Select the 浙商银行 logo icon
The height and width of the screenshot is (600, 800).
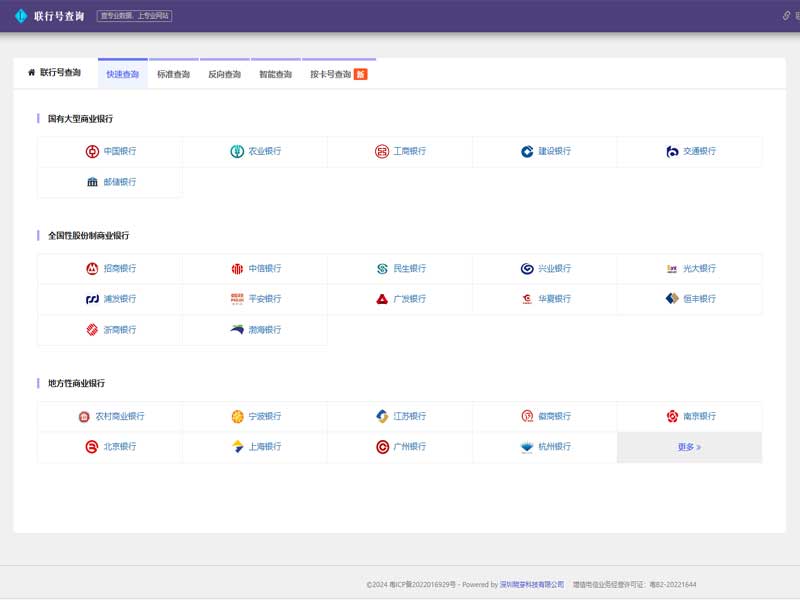tap(92, 330)
